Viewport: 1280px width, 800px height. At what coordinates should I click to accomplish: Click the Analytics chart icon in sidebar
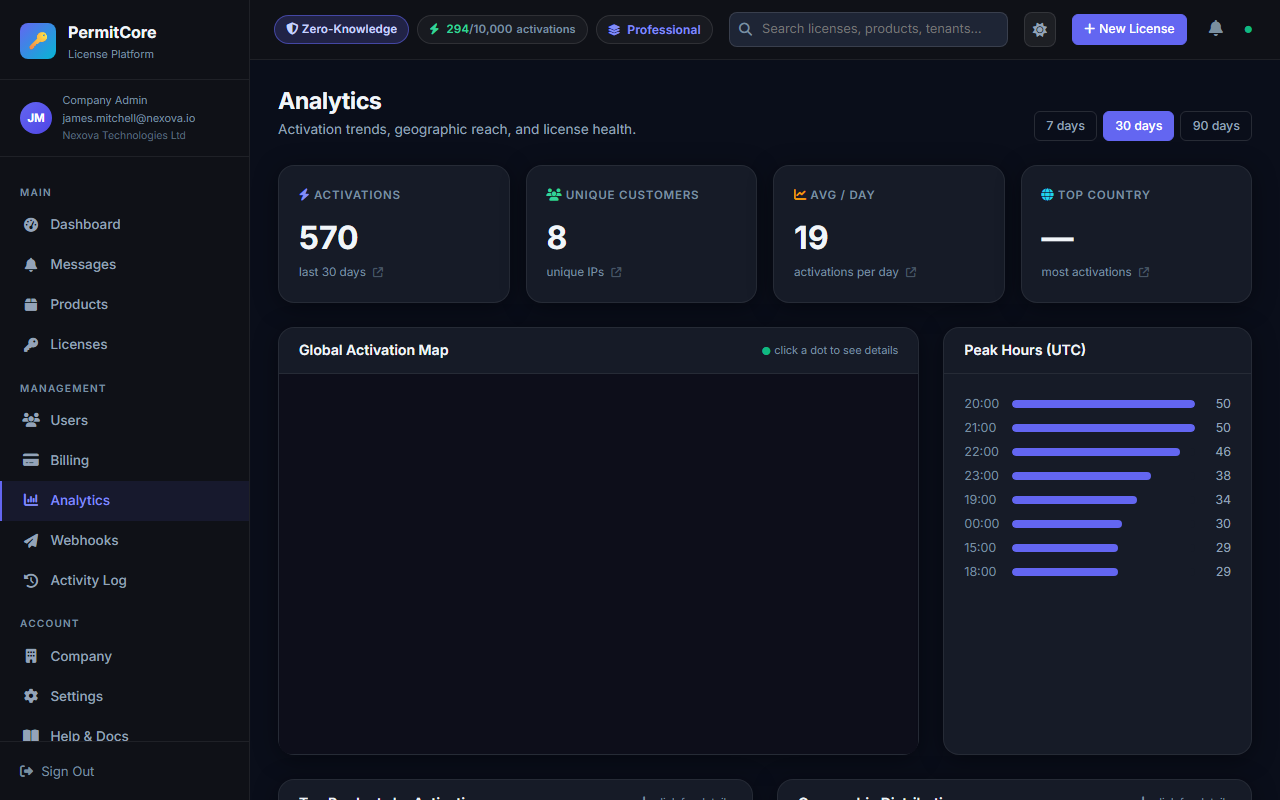click(x=31, y=500)
